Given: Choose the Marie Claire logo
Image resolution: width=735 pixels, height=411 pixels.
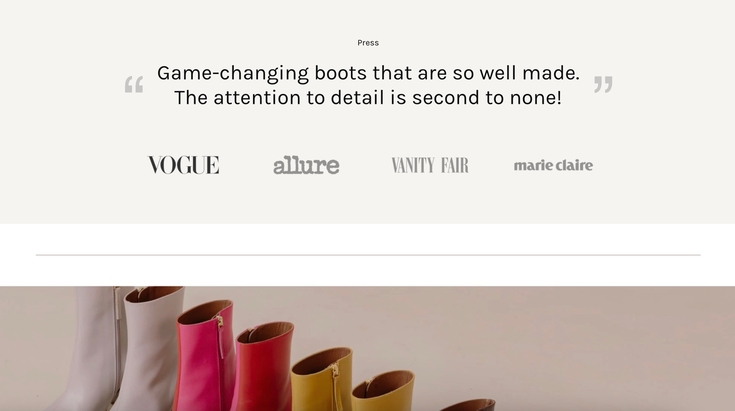Looking at the screenshot, I should click(x=553, y=165).
